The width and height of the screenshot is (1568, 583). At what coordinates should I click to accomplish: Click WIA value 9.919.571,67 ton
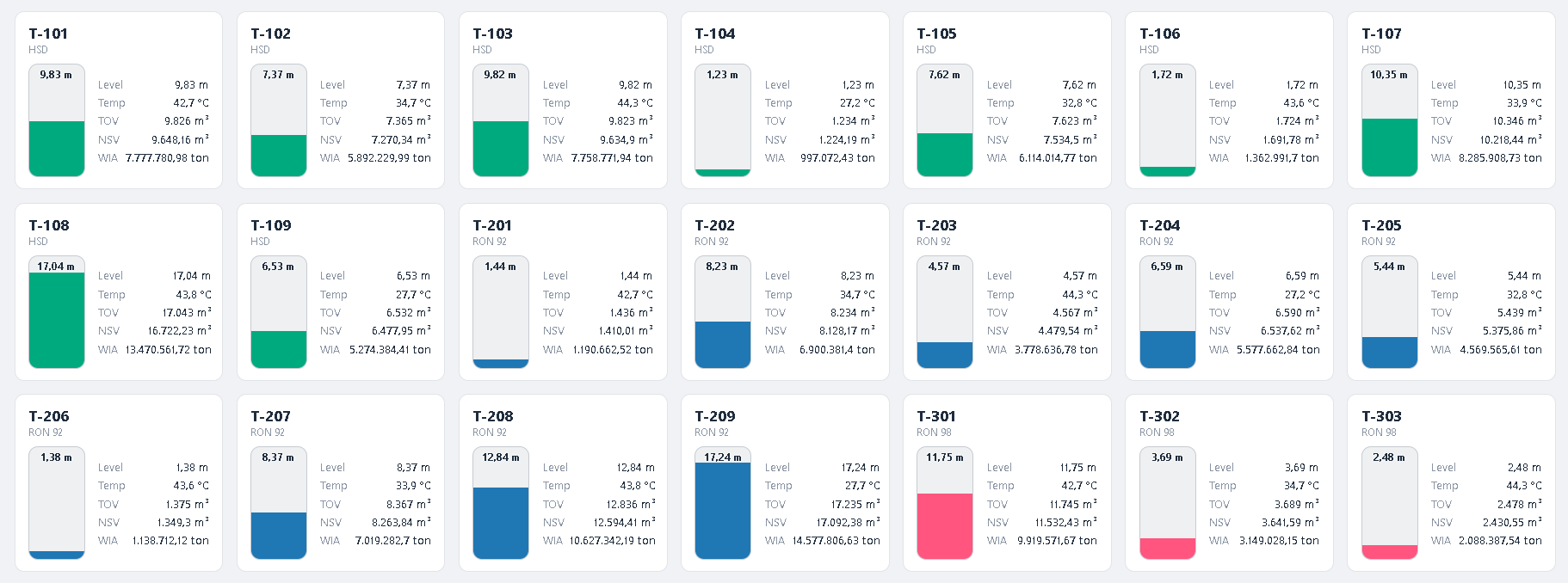coord(1057,541)
